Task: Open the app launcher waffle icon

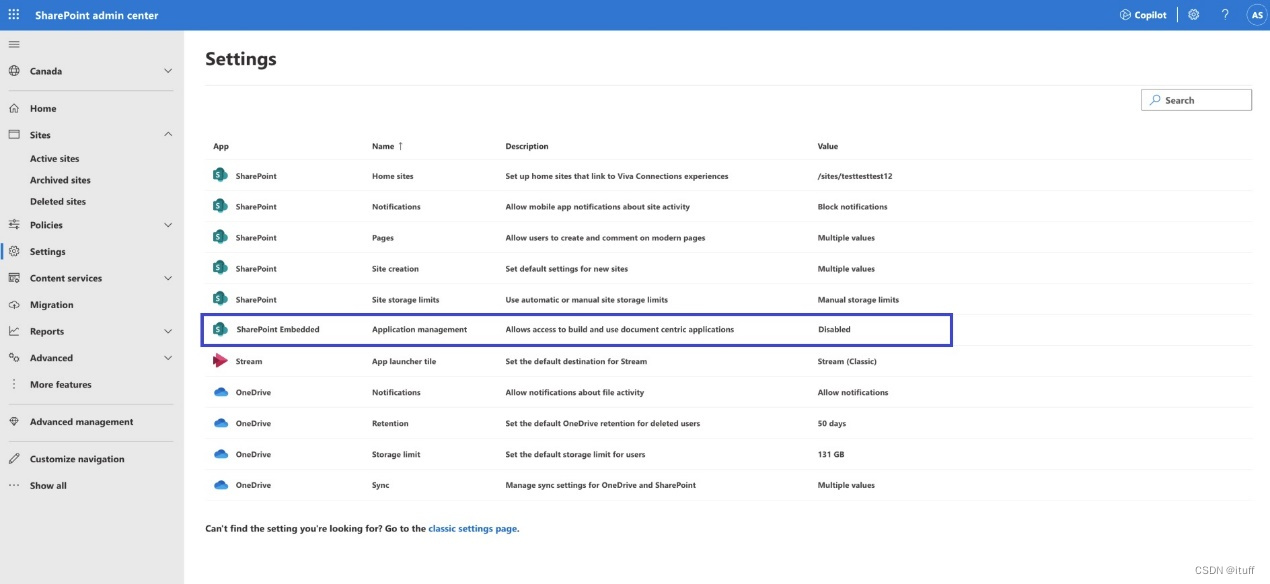Action: pyautogui.click(x=14, y=15)
